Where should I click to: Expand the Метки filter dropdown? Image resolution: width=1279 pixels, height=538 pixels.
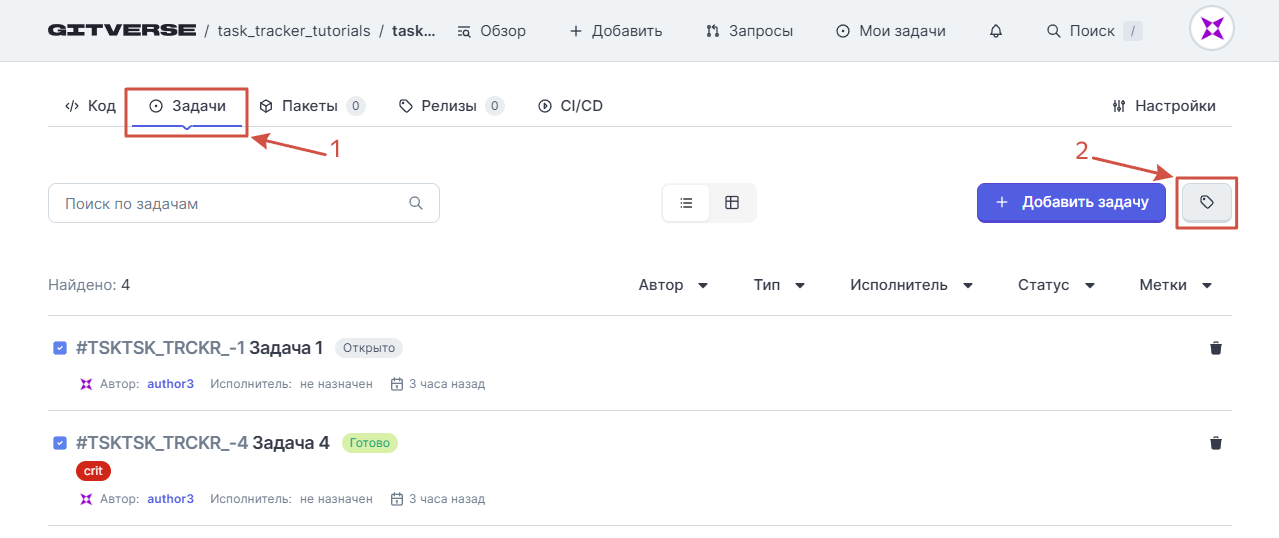(1175, 285)
